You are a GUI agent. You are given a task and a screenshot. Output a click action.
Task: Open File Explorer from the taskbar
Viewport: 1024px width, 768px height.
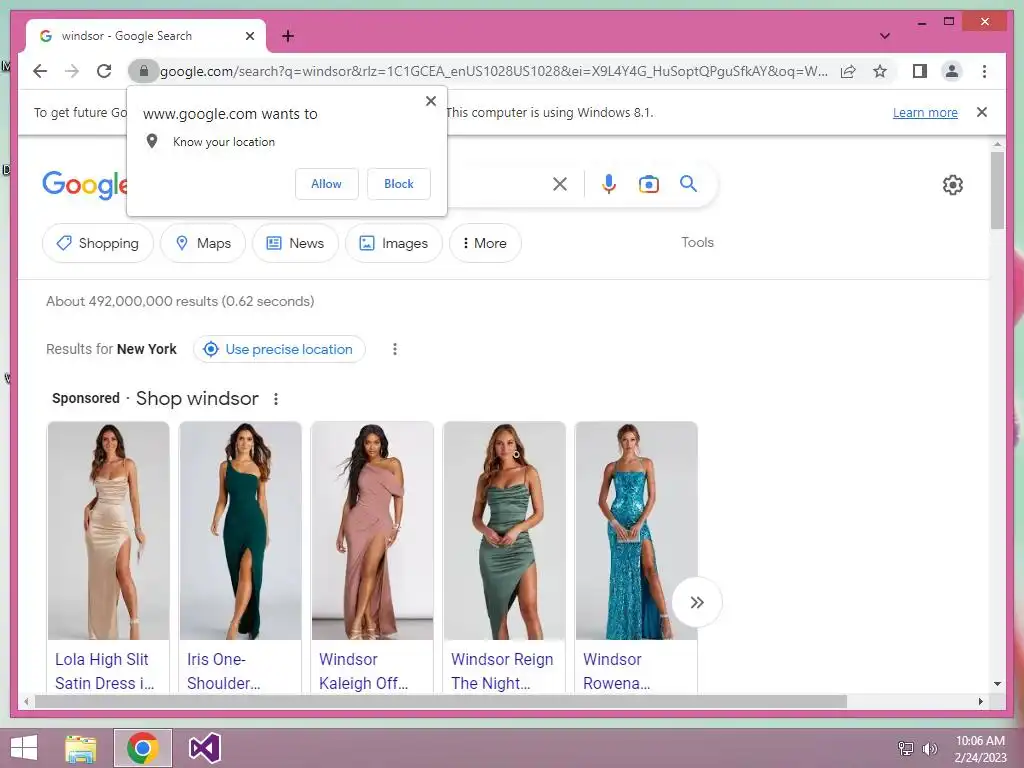click(80, 748)
